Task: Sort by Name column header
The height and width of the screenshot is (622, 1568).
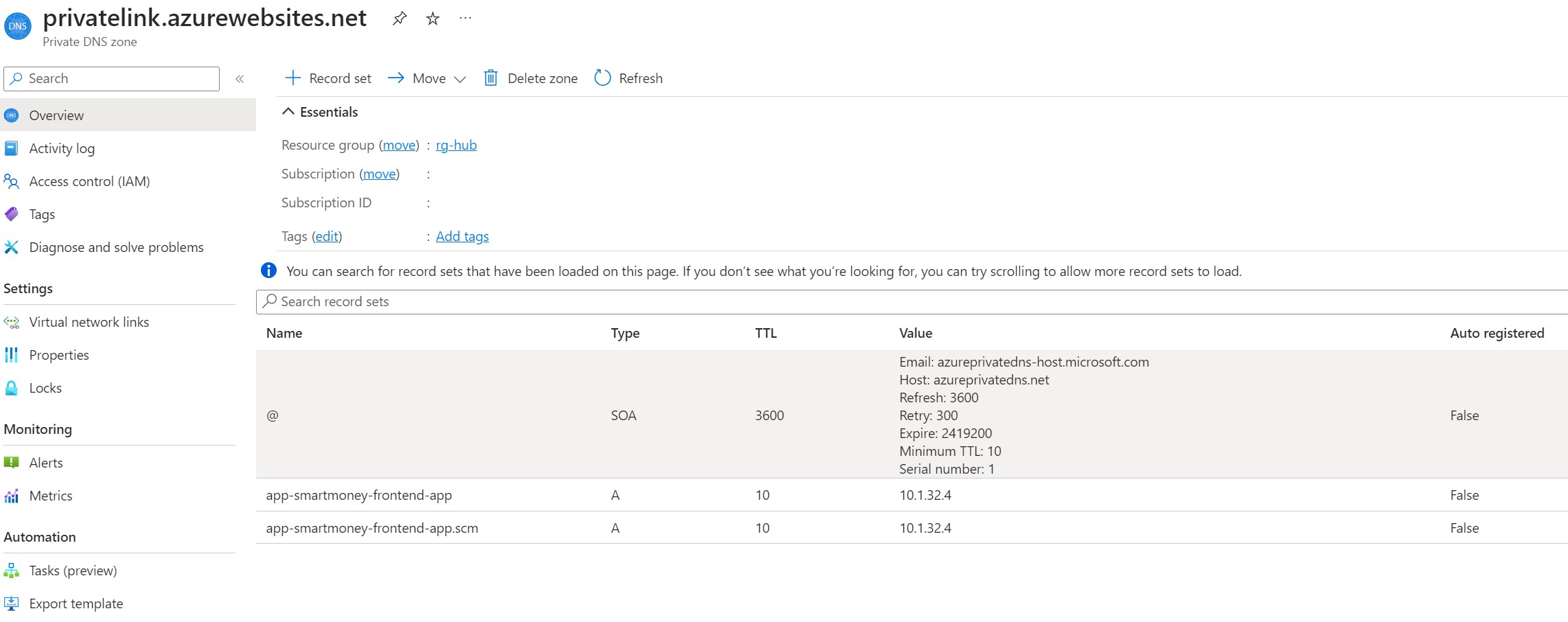Action: 284,333
